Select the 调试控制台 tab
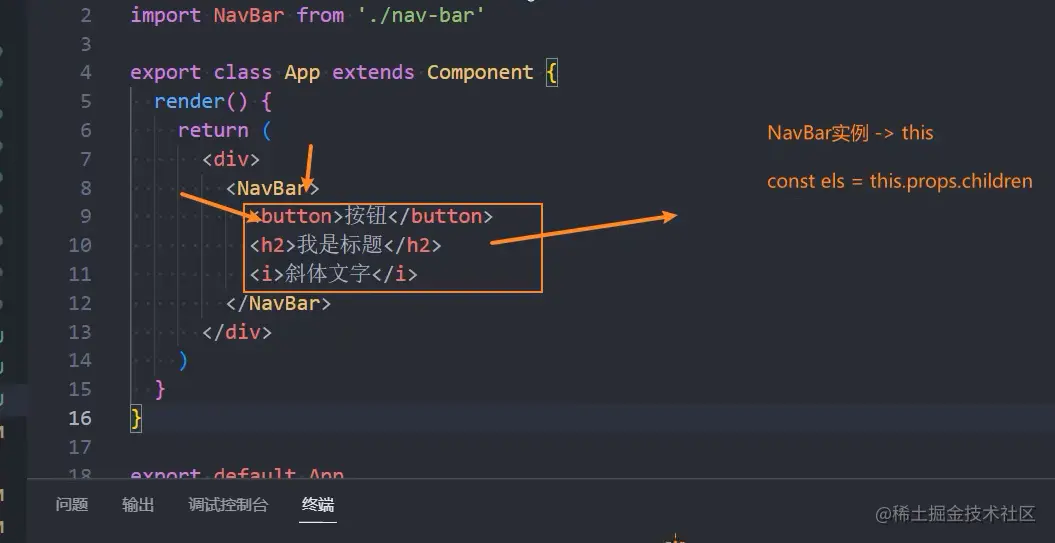1055x543 pixels. [228, 505]
